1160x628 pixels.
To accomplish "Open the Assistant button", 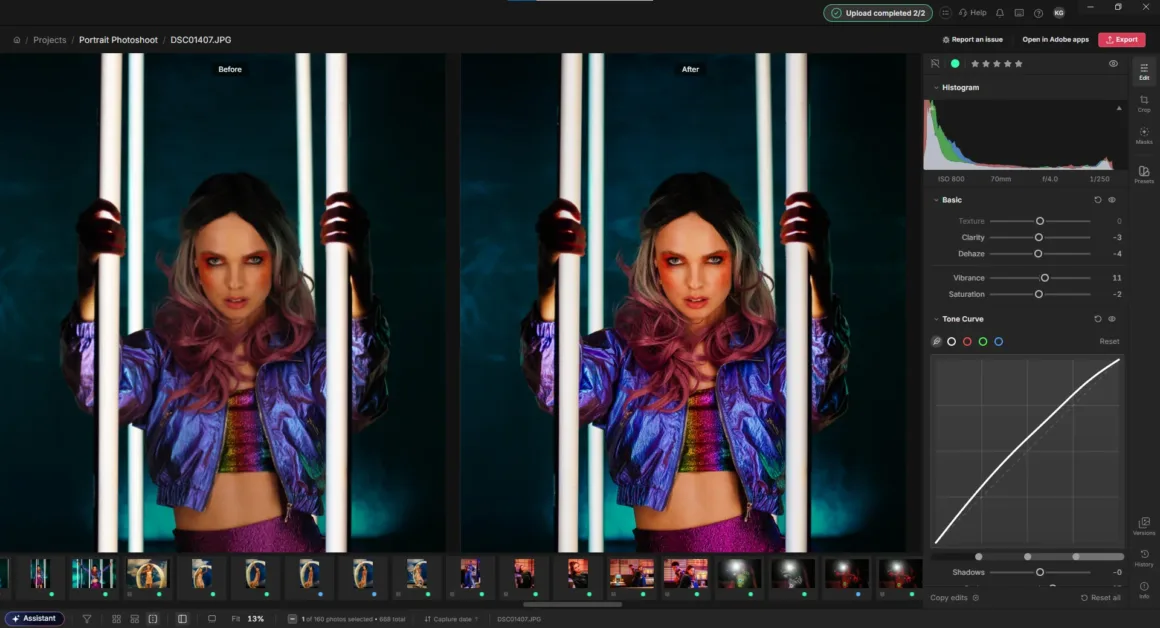I will click(x=34, y=618).
